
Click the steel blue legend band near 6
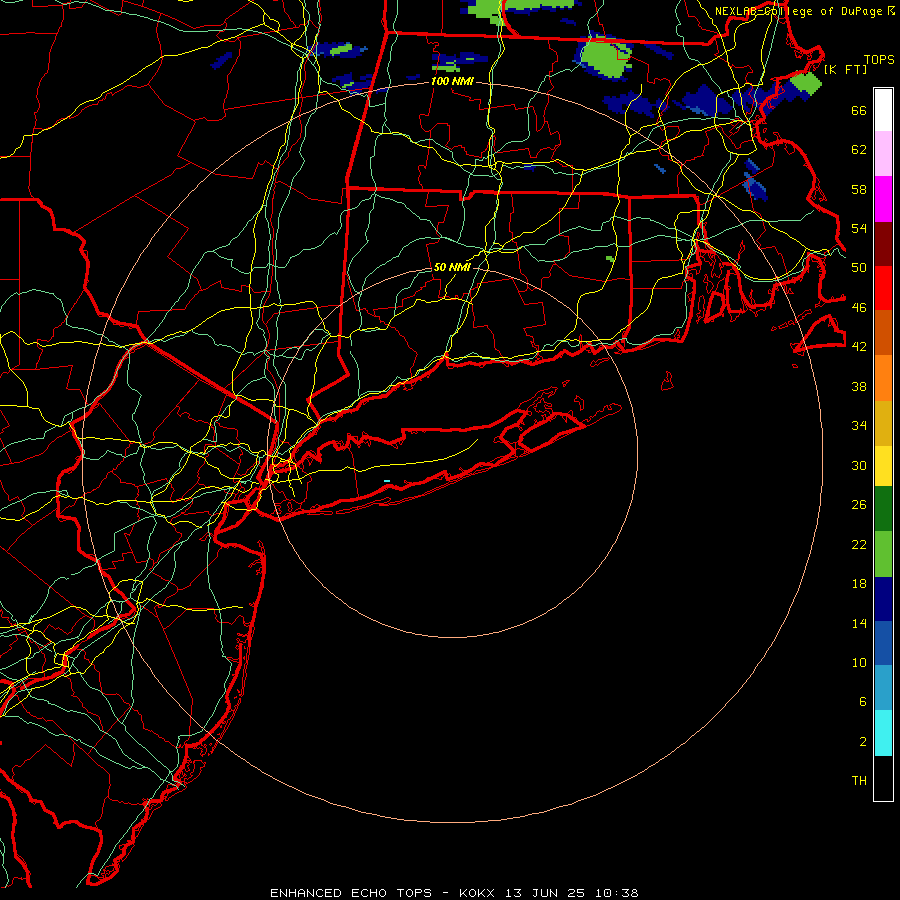(x=883, y=688)
